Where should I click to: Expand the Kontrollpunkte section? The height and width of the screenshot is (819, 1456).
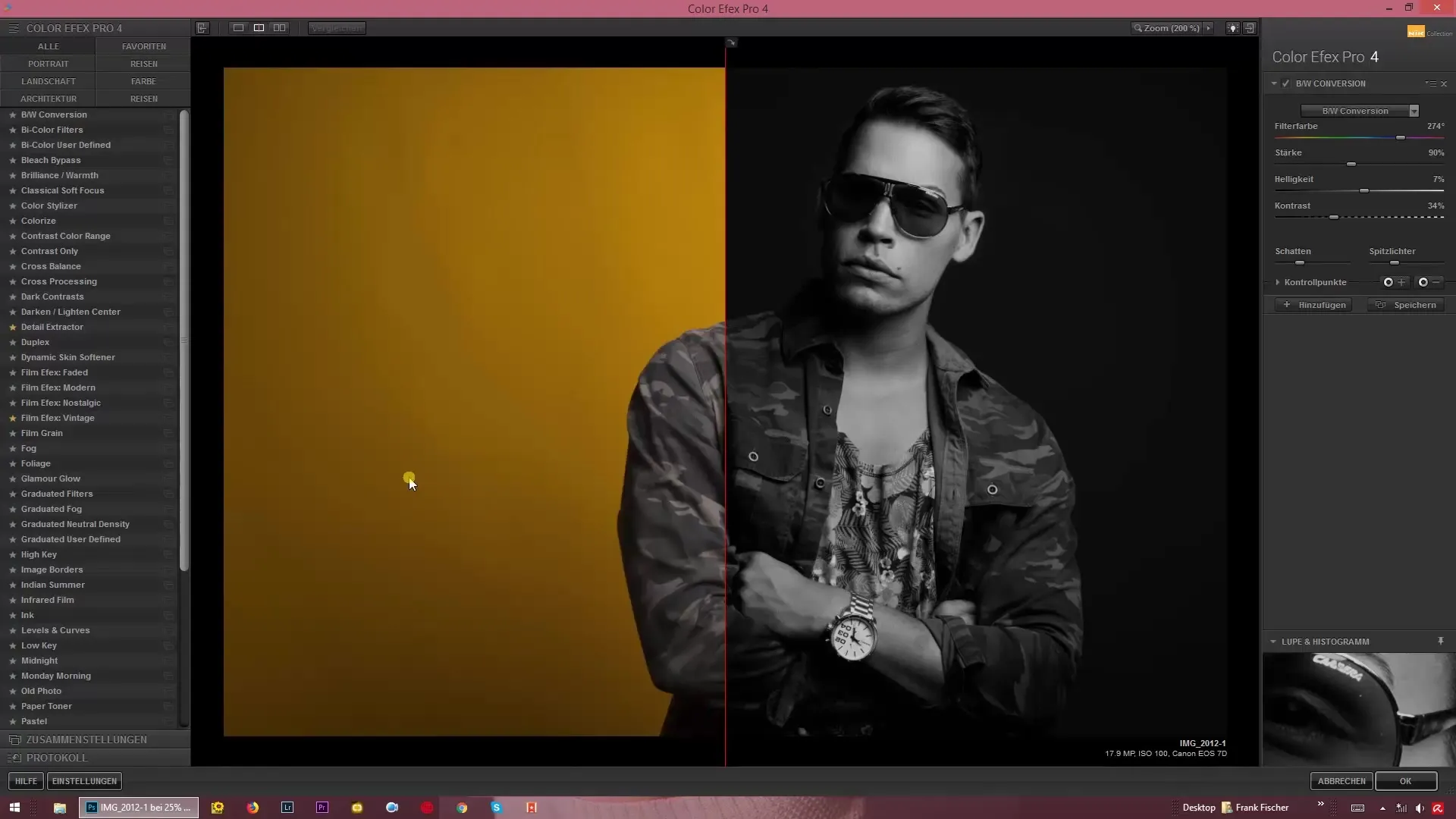coord(1278,282)
